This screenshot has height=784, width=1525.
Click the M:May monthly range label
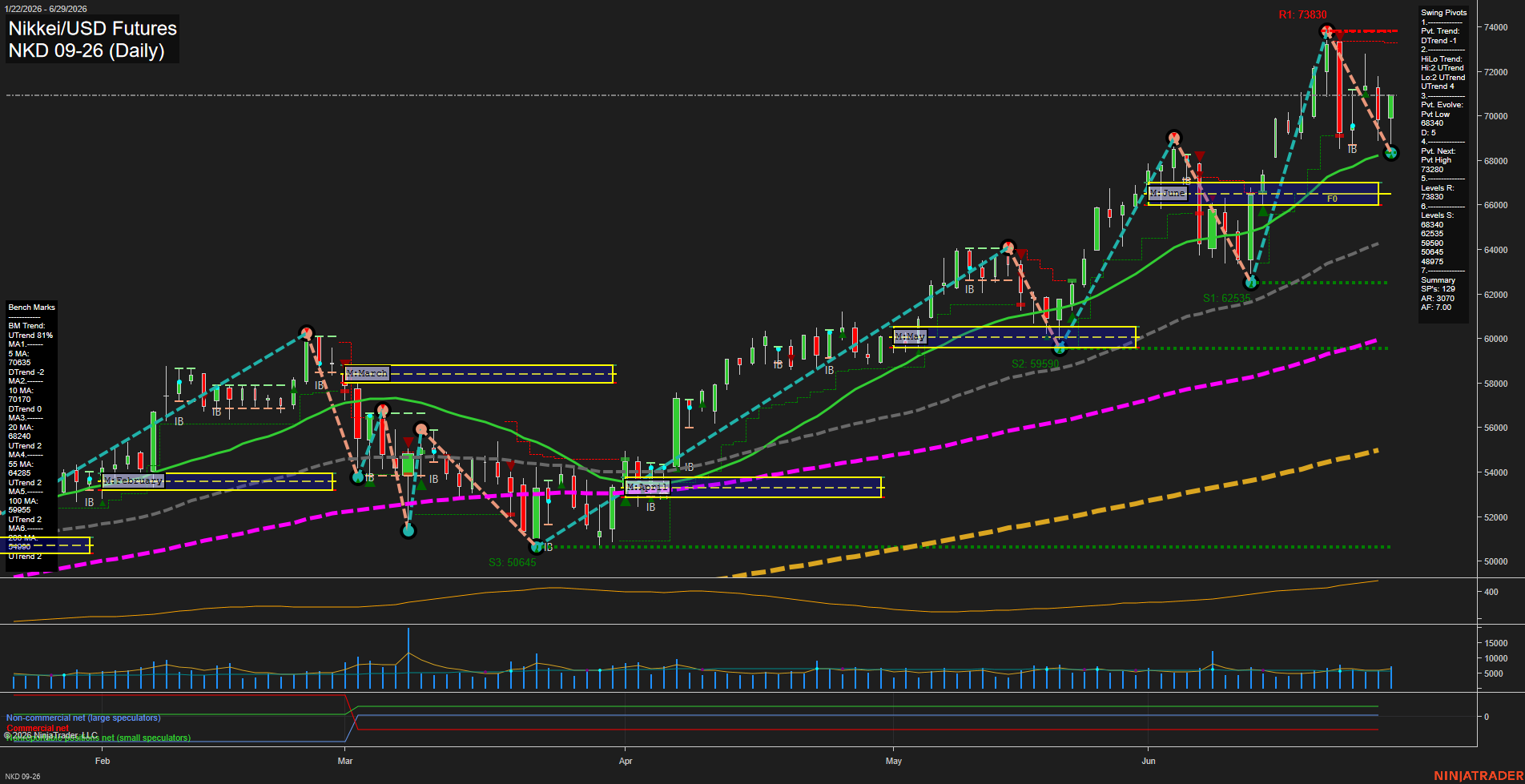[x=911, y=336]
